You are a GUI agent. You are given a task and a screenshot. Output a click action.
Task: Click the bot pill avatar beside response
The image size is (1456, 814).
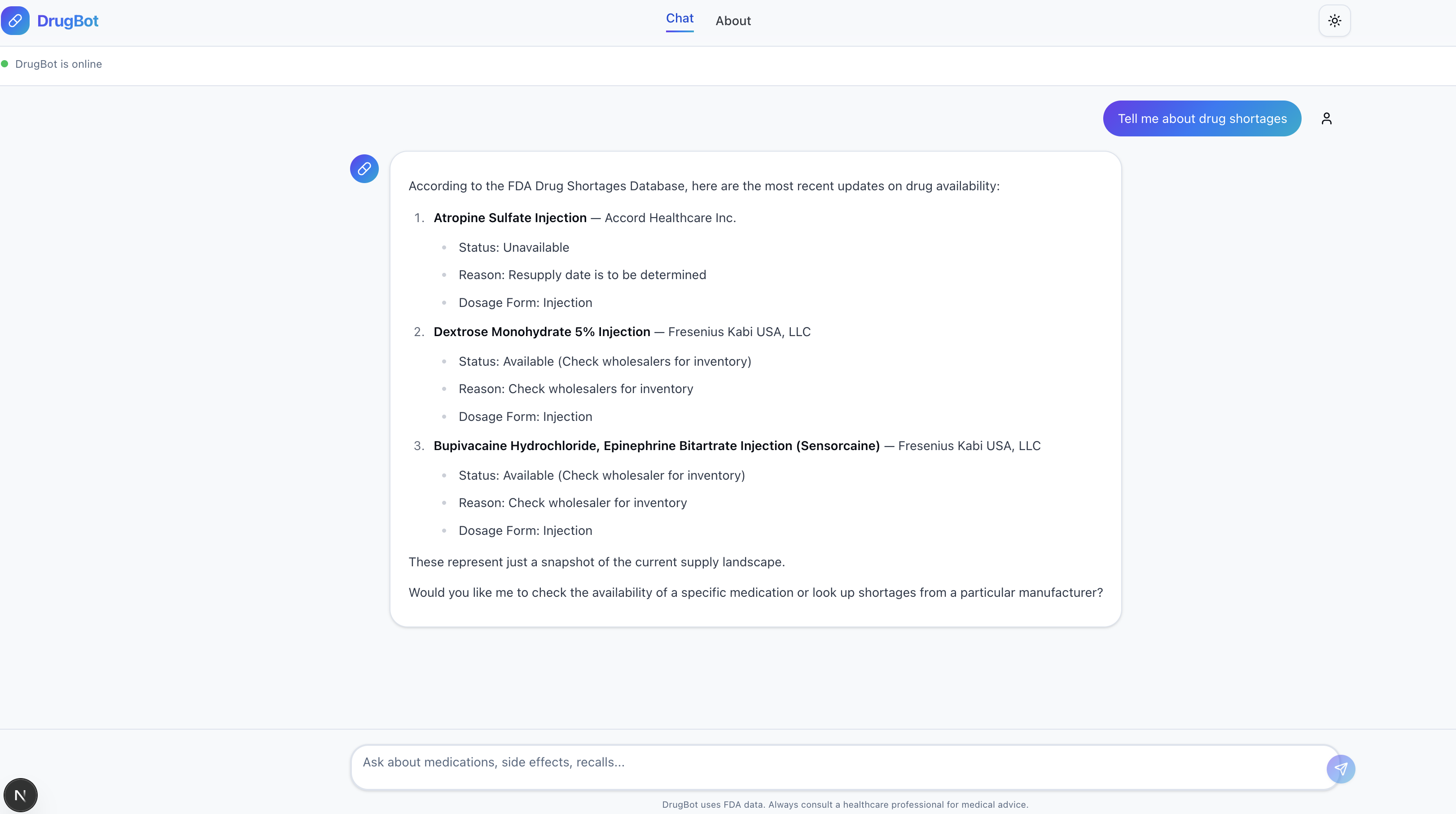(364, 168)
